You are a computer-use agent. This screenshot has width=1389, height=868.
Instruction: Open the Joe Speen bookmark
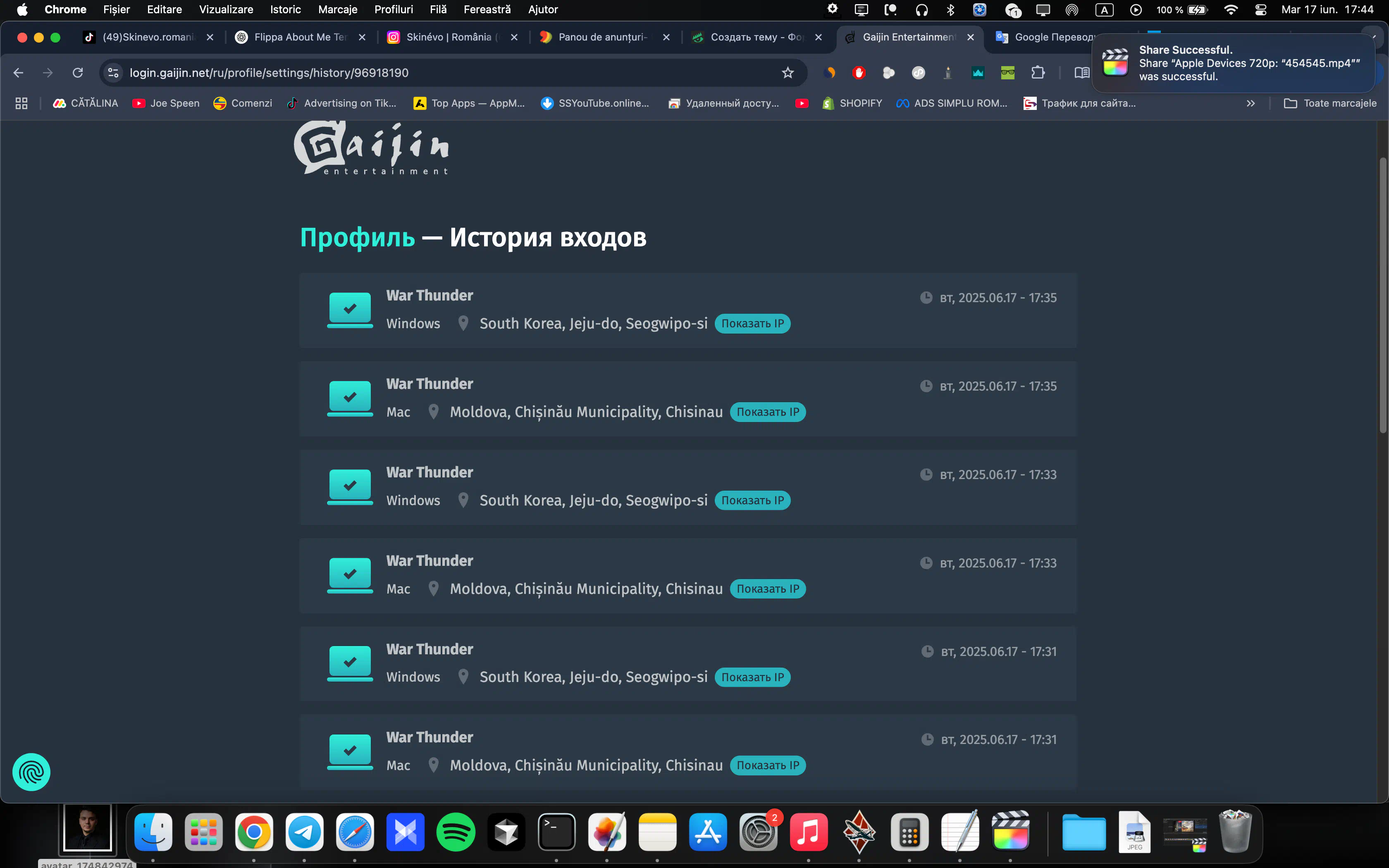pyautogui.click(x=166, y=103)
